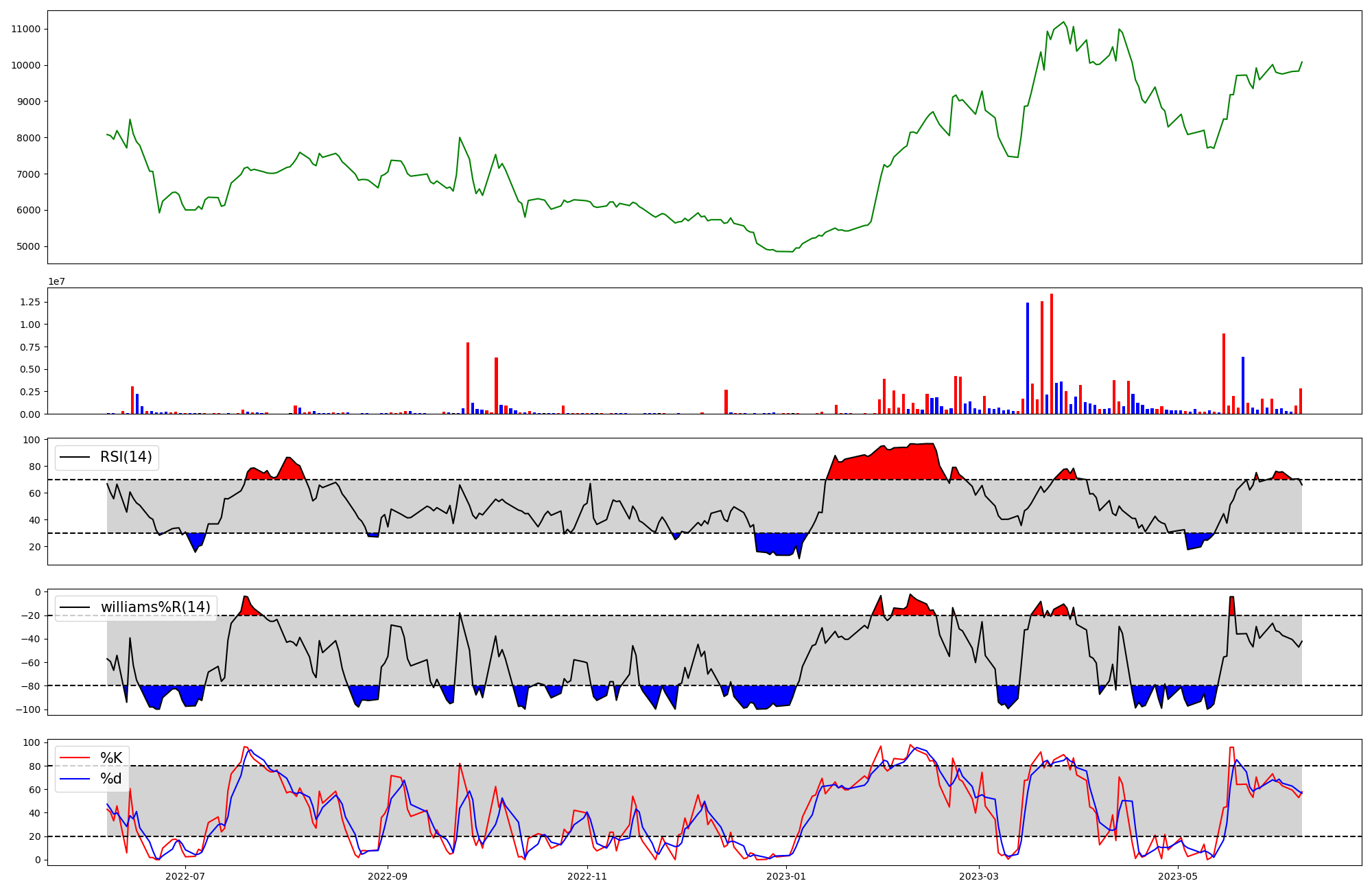Click the 2023-03 date tick label
1372x892 pixels.
(979, 876)
